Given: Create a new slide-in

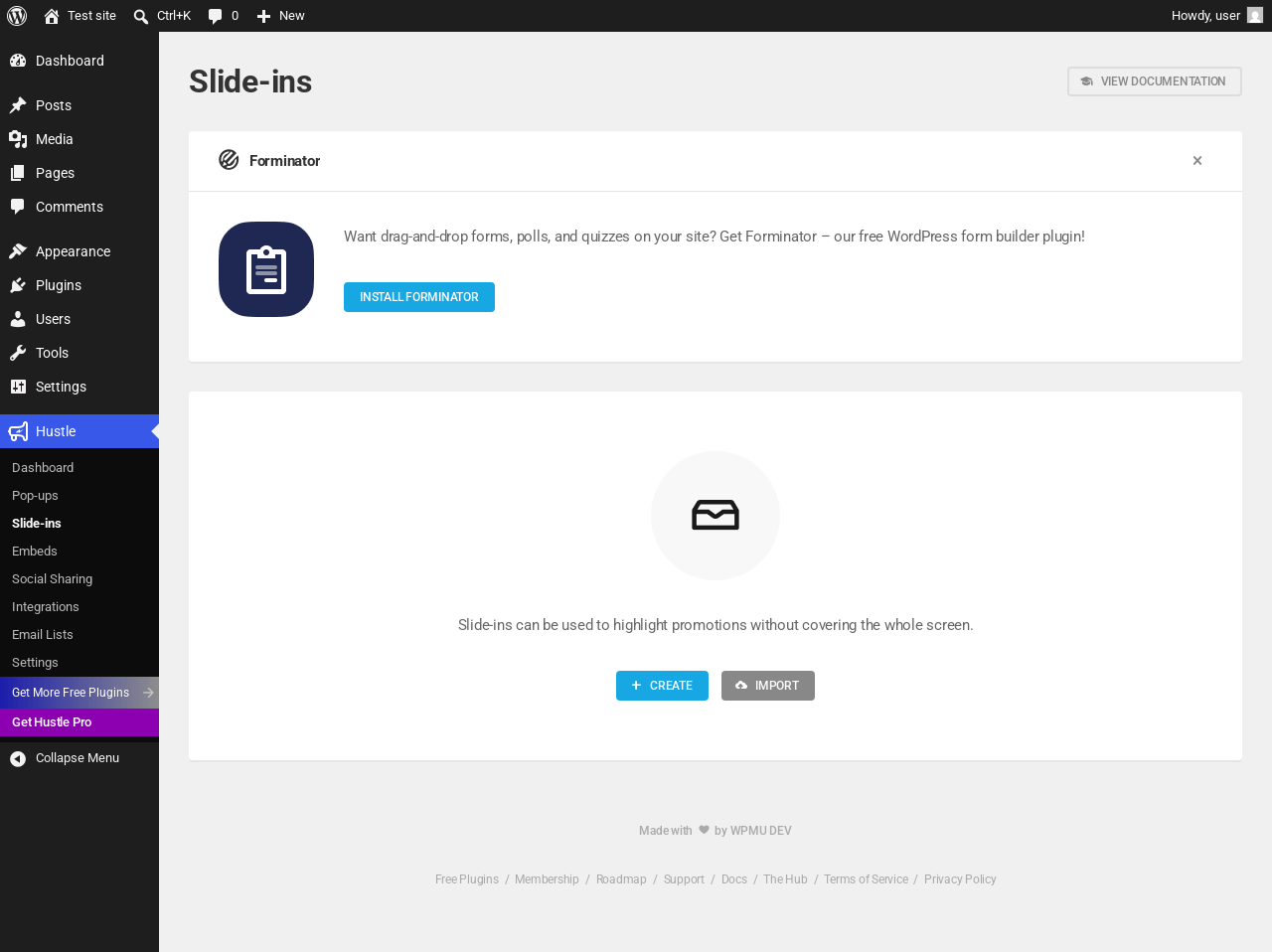Looking at the screenshot, I should click(x=662, y=686).
